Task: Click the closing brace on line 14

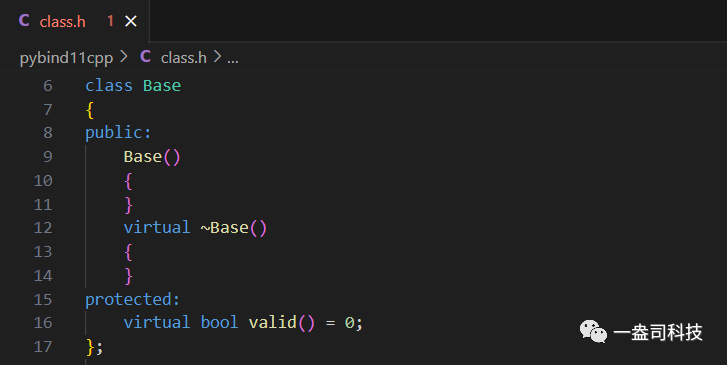Action: 128,275
